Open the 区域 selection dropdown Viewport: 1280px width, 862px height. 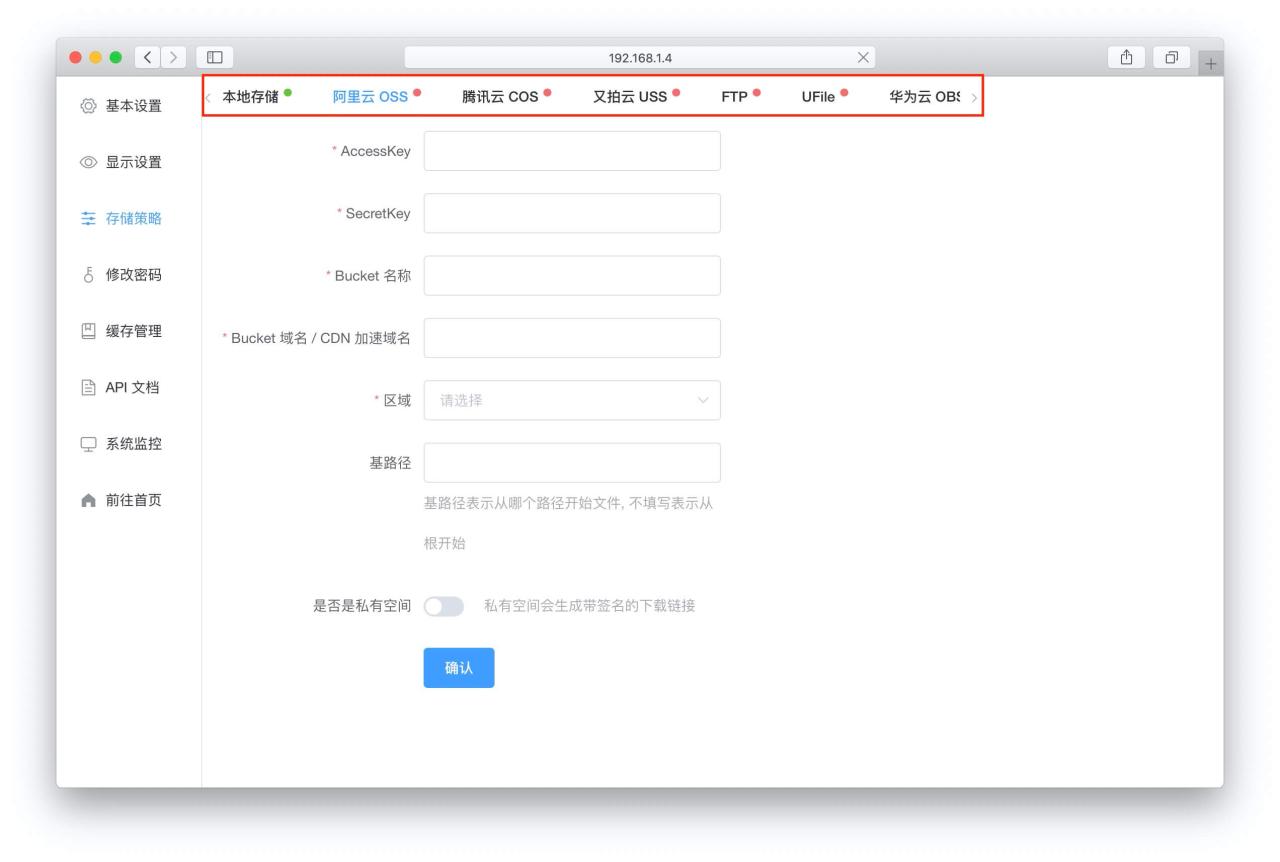[572, 400]
